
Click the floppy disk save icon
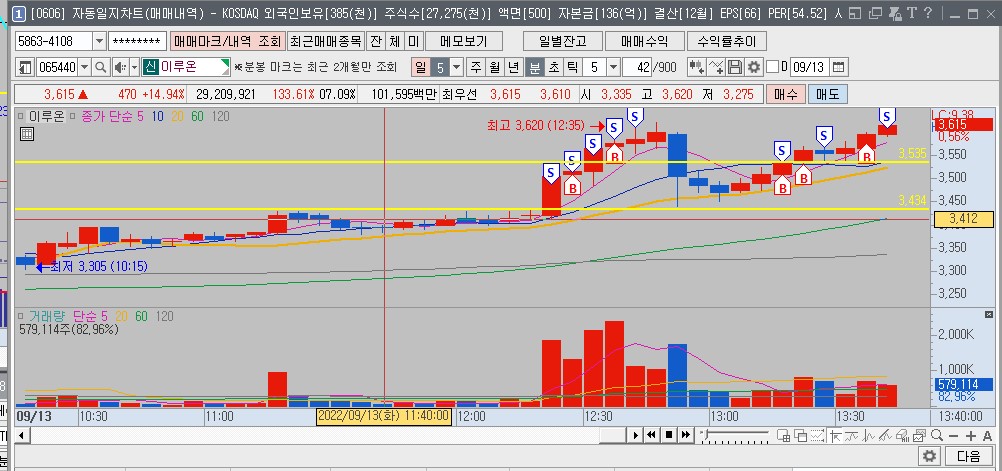[735, 67]
